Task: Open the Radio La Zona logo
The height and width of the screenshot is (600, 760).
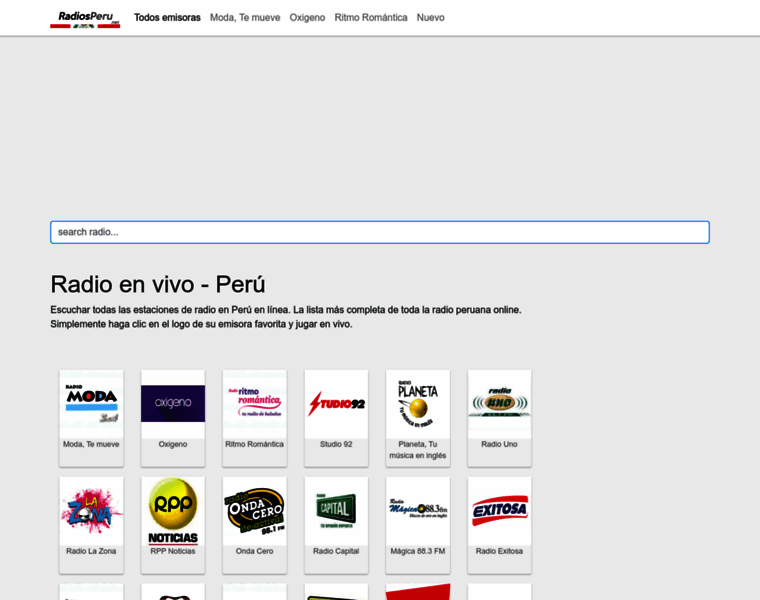Action: coord(91,511)
